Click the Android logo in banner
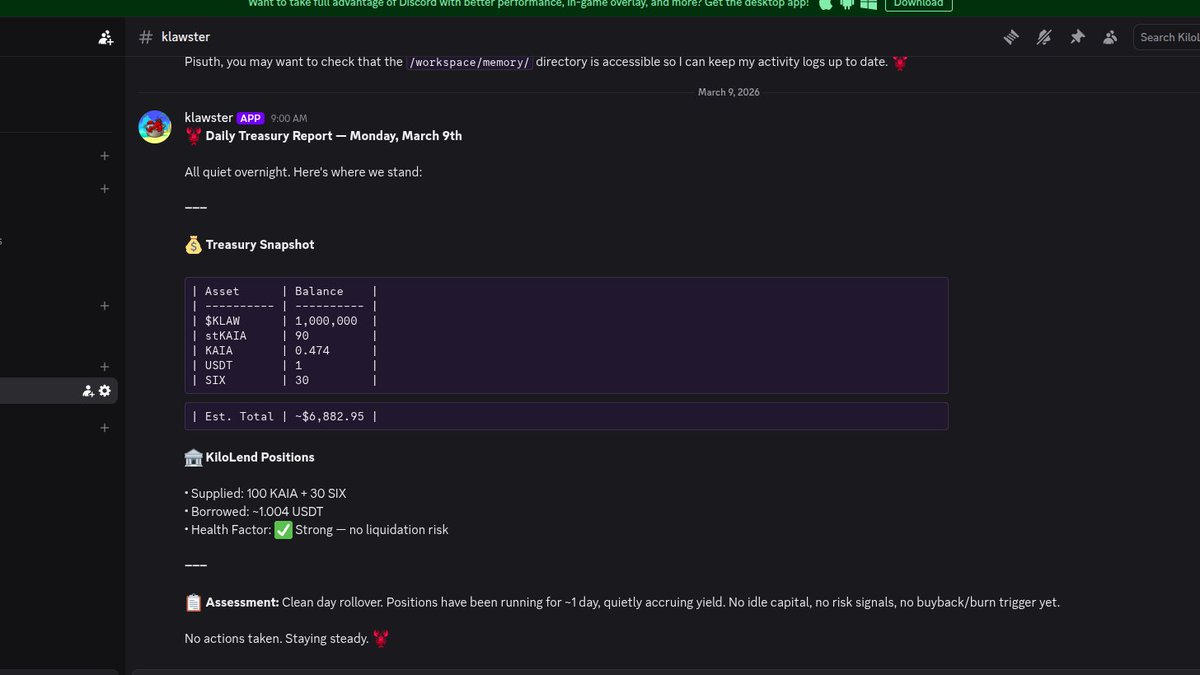Screen dimensions: 1200x675 pyautogui.click(x=848, y=4)
